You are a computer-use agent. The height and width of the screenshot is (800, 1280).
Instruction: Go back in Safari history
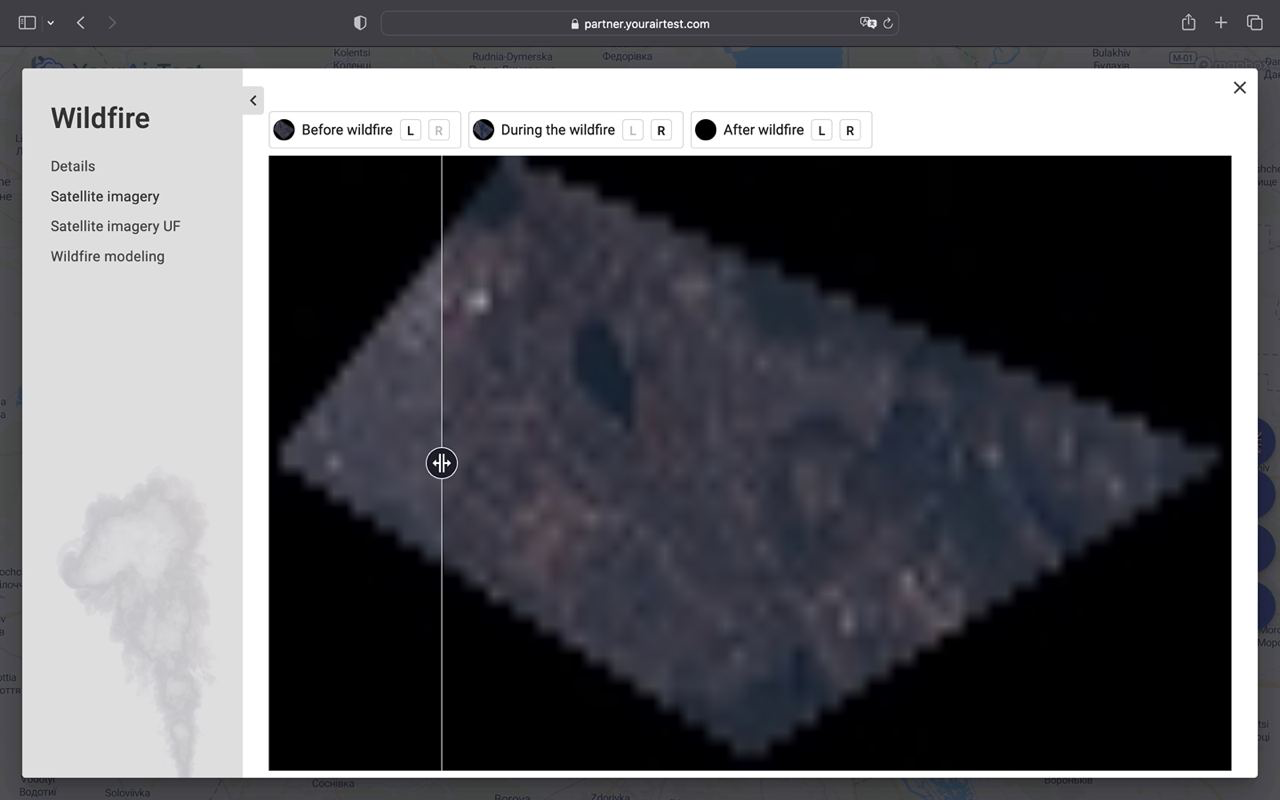click(81, 22)
